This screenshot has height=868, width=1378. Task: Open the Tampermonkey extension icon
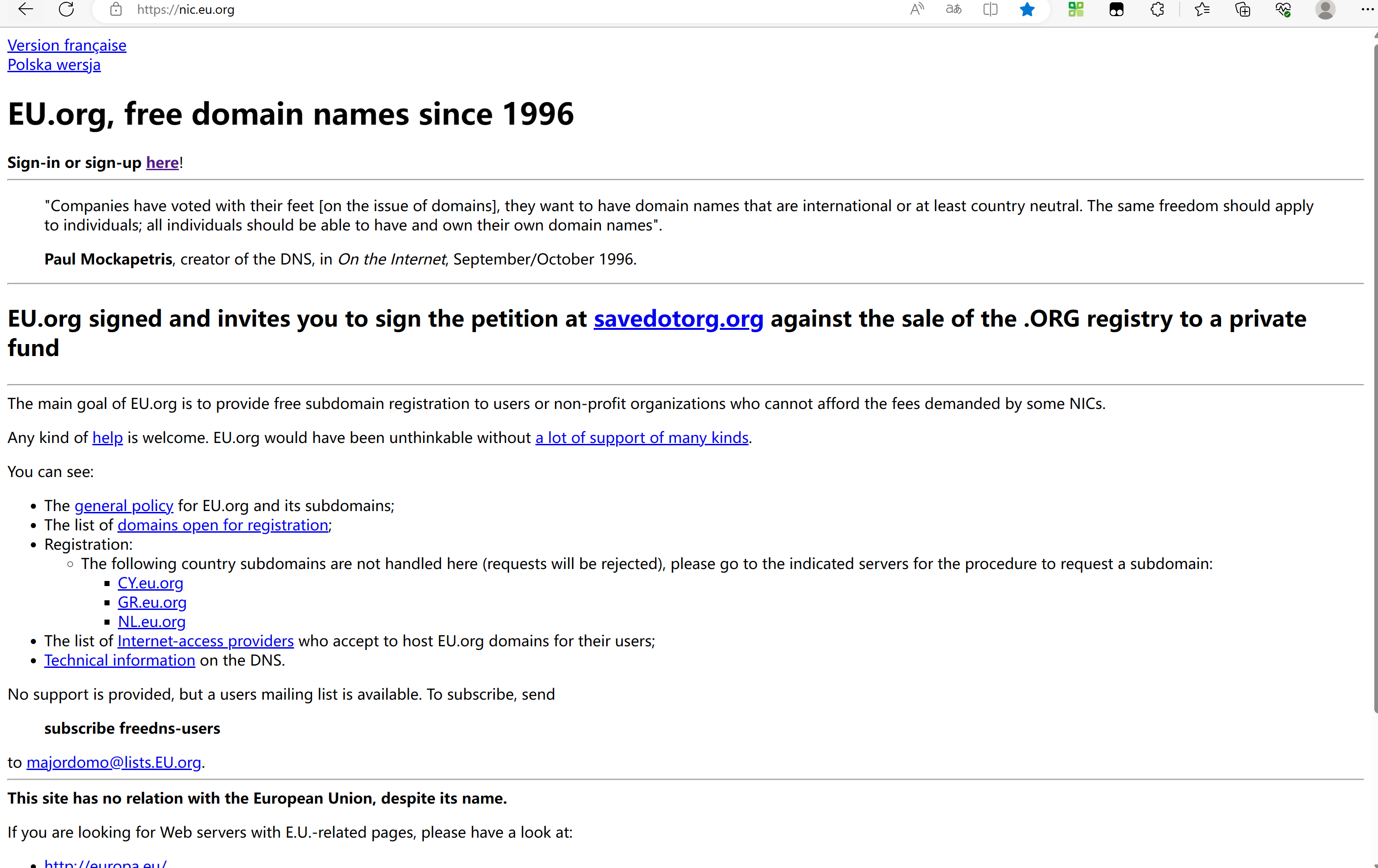[1117, 9]
